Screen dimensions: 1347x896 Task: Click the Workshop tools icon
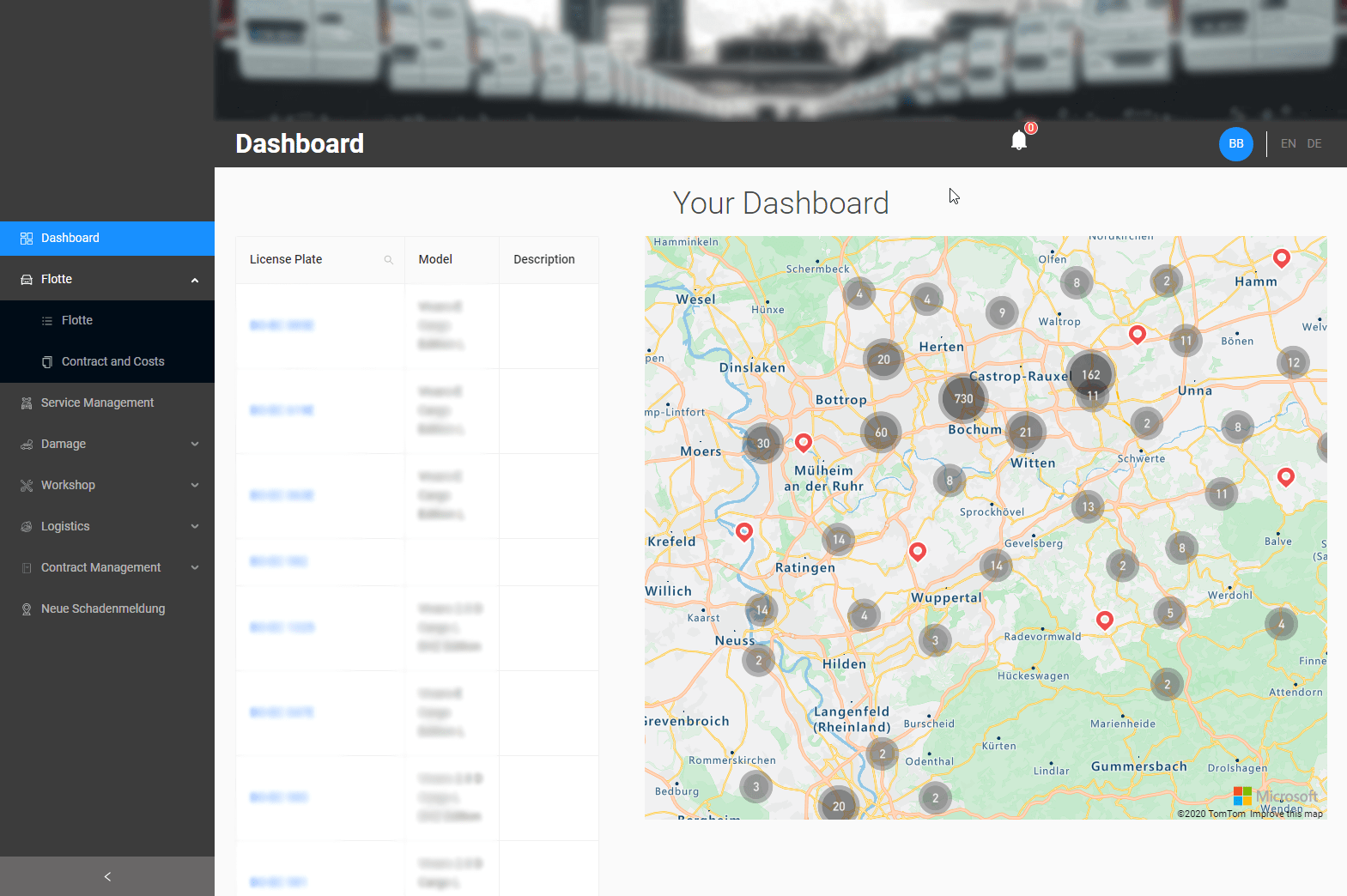[x=27, y=485]
